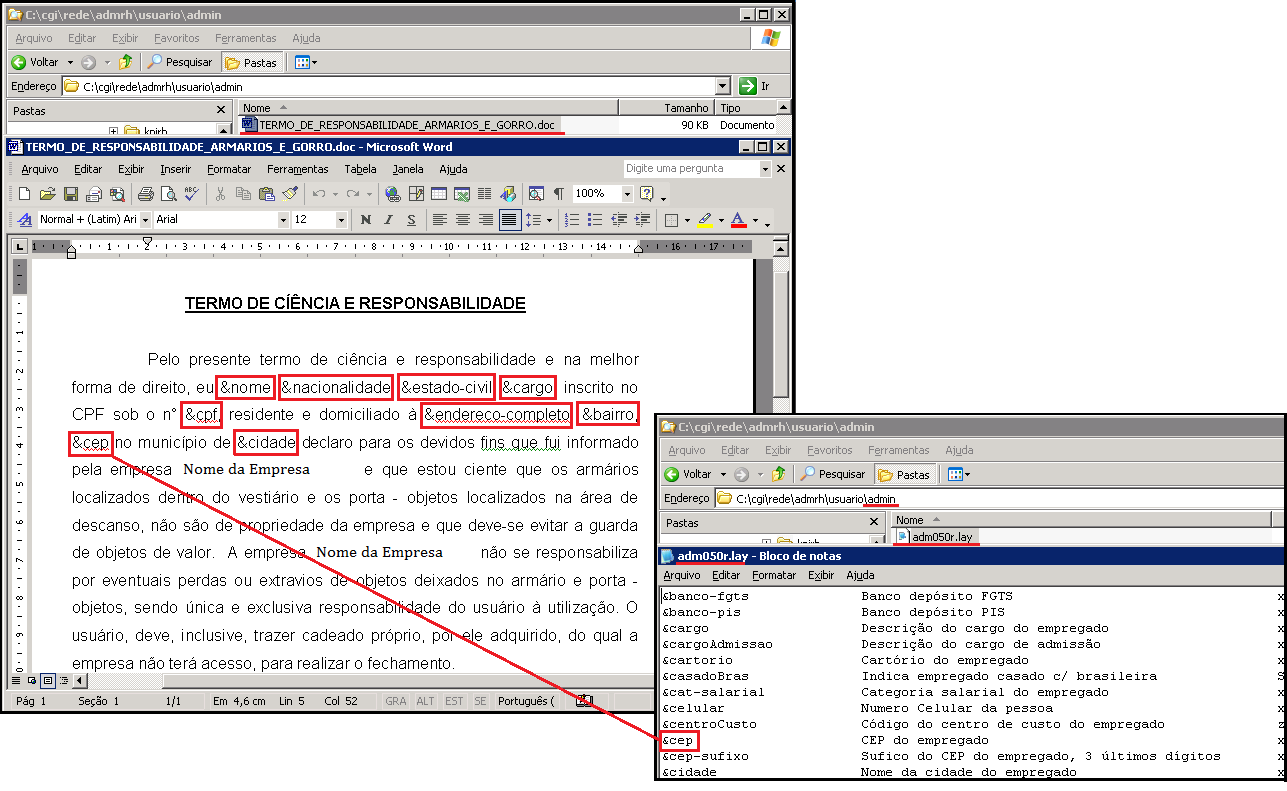Open the Views dropdown in top Explorer toolbar
This screenshot has width=1287, height=791.
tap(315, 62)
